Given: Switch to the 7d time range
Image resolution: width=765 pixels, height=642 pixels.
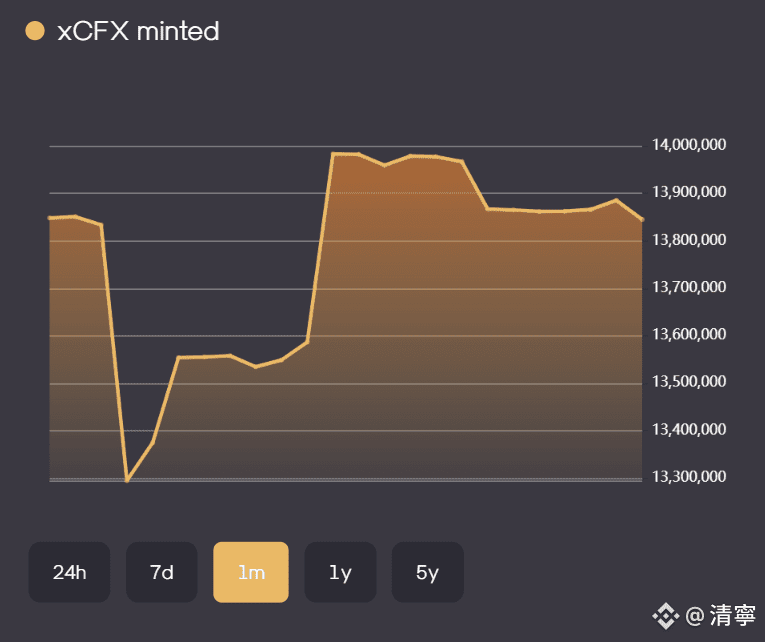Looking at the screenshot, I should pyautogui.click(x=161, y=573).
